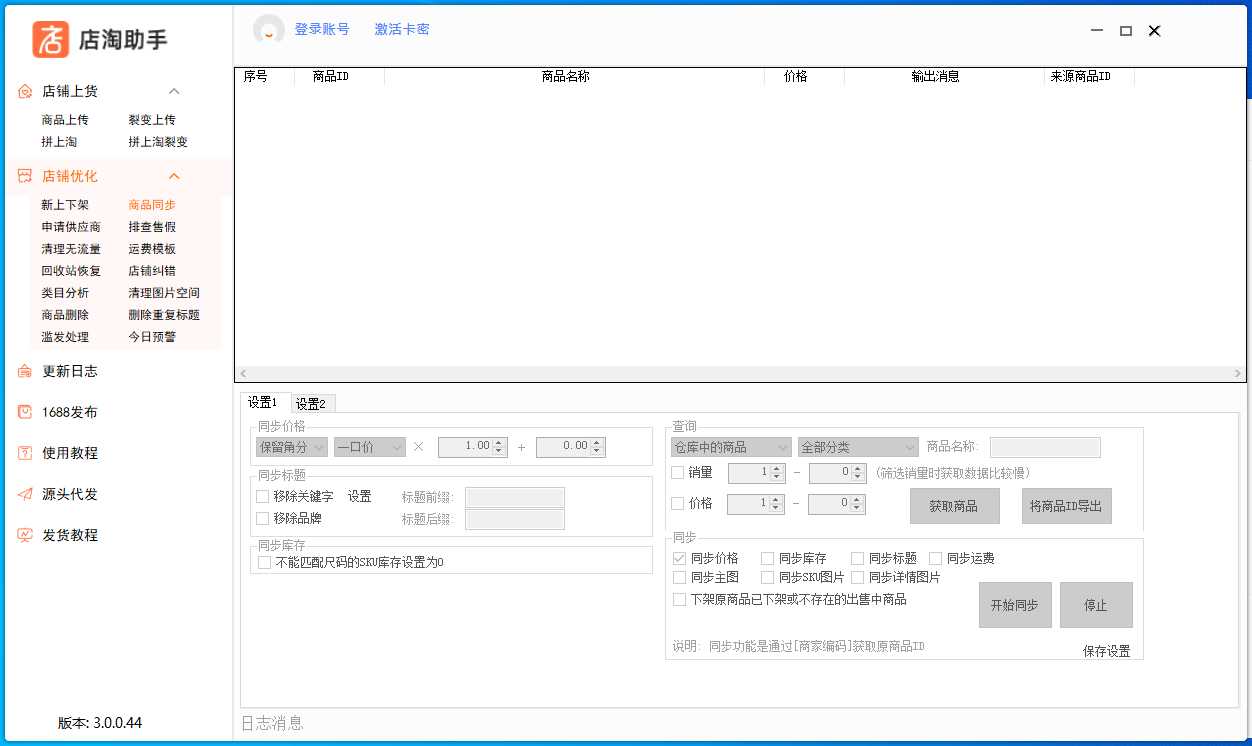The height and width of the screenshot is (746, 1252).
Task: Enable the 同步库存 checkbox
Action: pos(768,558)
